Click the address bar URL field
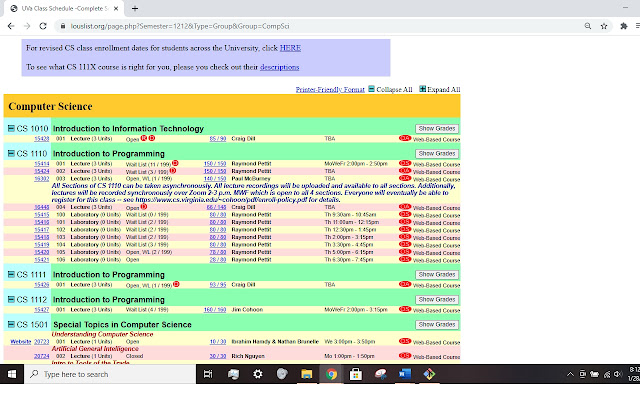Viewport: 640px width, 400px height. (318, 26)
